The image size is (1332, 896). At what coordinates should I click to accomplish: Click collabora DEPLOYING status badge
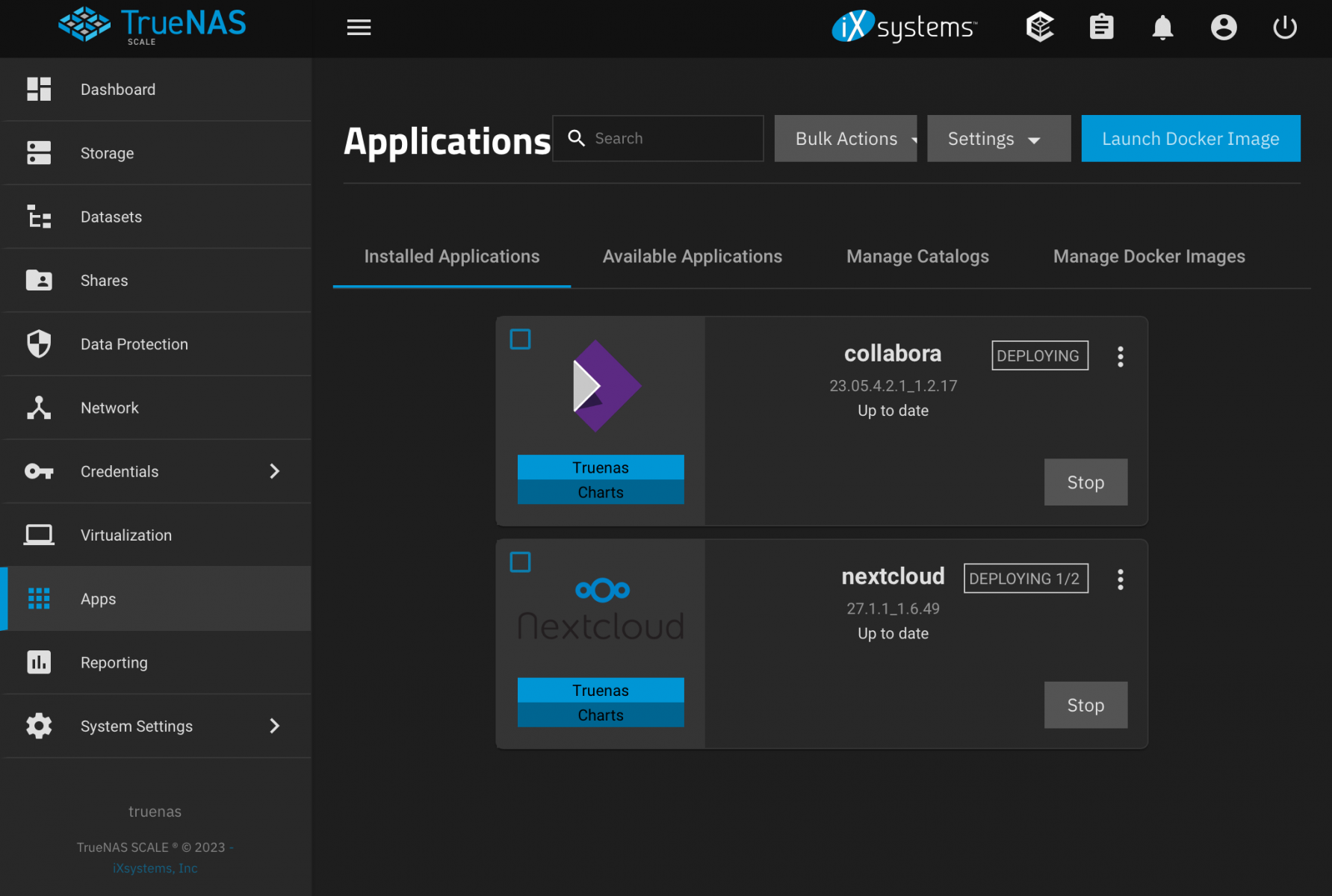click(1039, 355)
